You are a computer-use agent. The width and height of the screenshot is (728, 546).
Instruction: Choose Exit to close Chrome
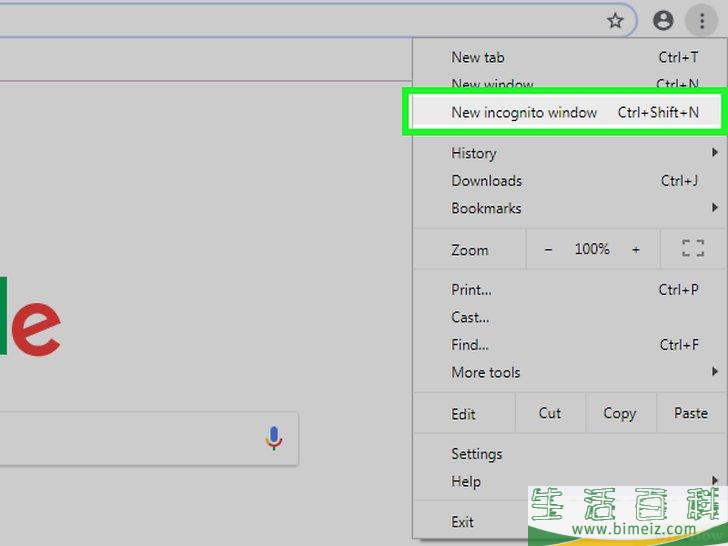(471, 522)
